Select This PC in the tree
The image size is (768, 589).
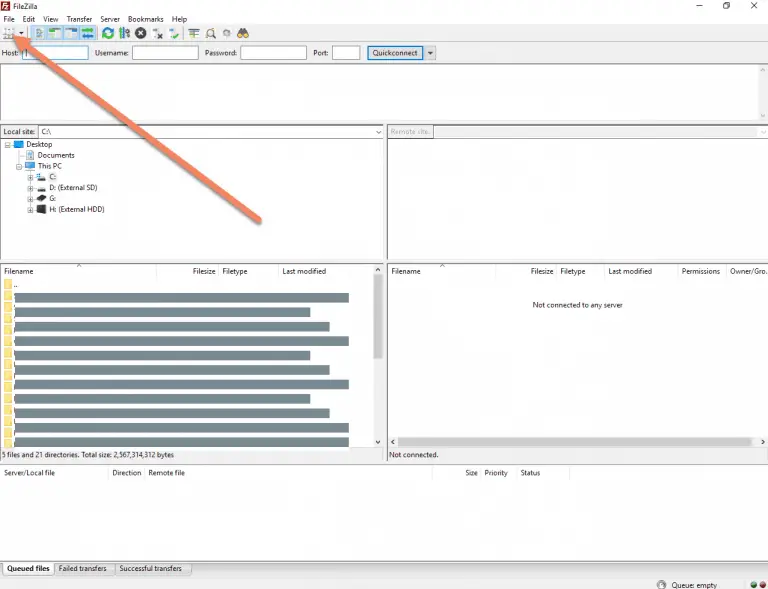(x=49, y=166)
